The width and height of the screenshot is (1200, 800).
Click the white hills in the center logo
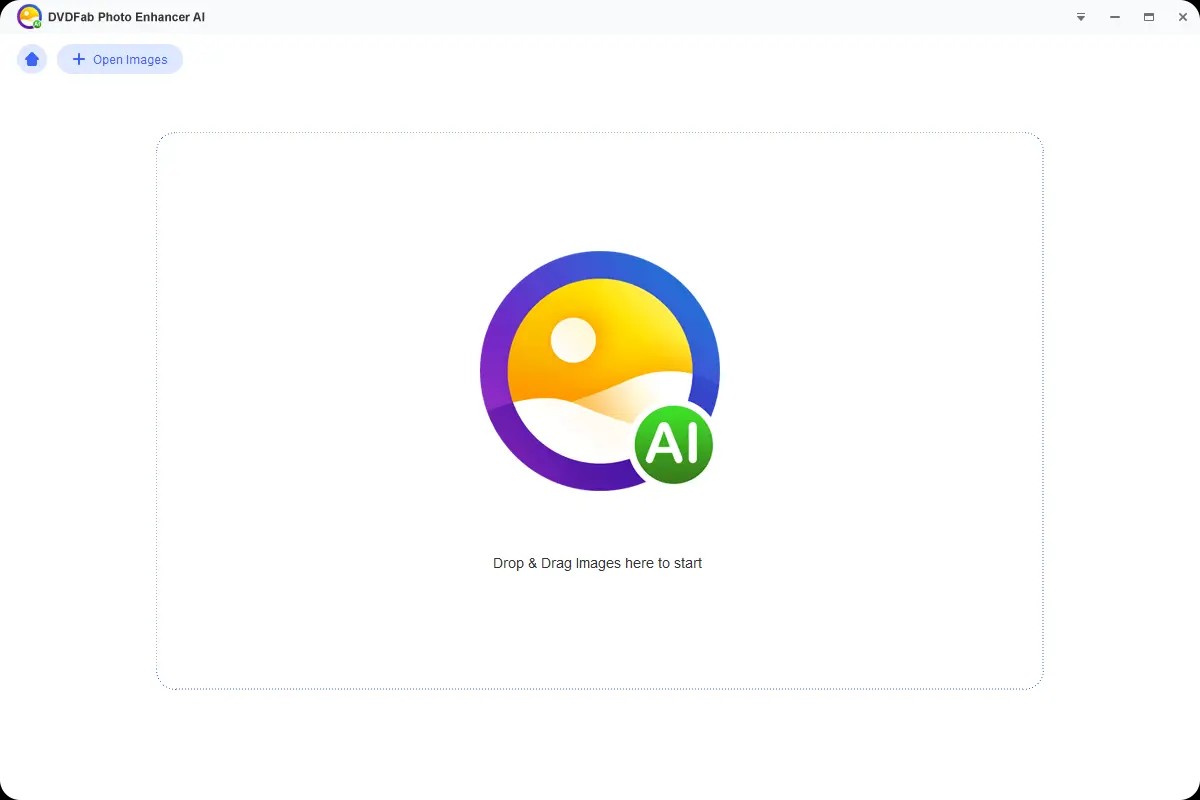560,425
